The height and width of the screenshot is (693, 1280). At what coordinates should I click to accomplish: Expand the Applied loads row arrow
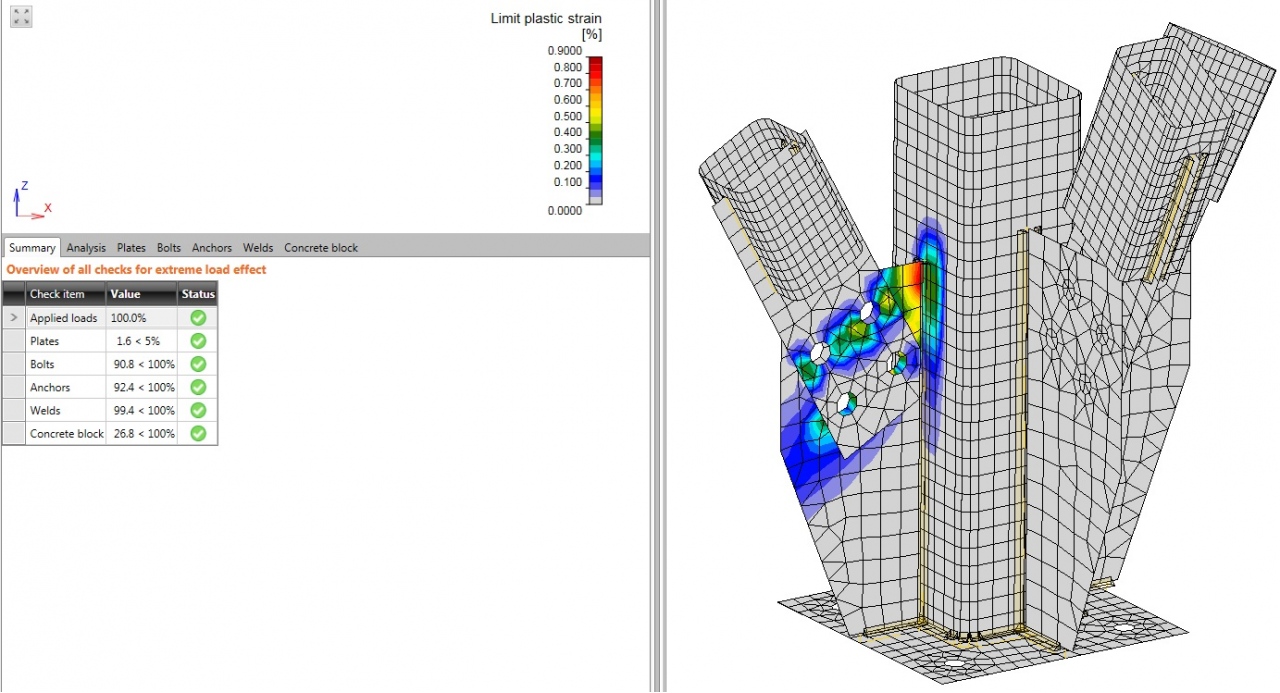[x=13, y=318]
